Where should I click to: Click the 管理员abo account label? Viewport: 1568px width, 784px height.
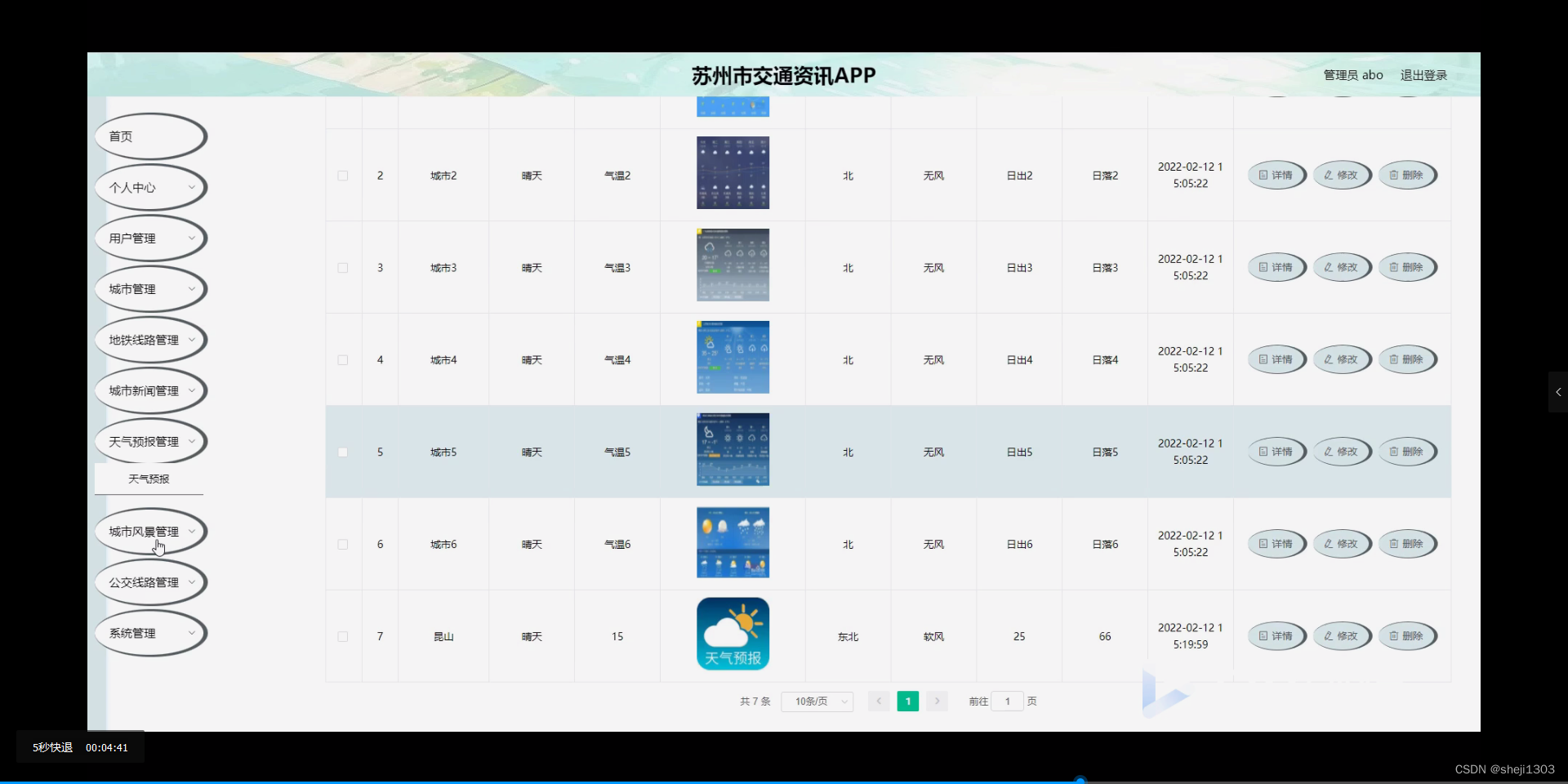point(1352,74)
